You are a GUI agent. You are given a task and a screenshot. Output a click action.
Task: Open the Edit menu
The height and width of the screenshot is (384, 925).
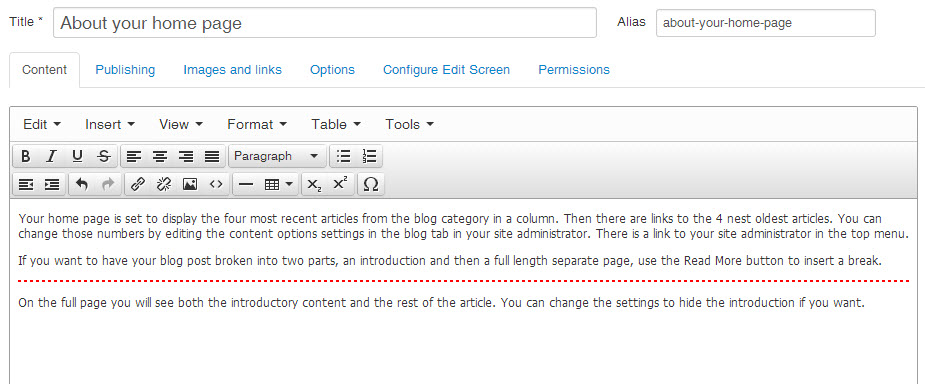[x=42, y=124]
